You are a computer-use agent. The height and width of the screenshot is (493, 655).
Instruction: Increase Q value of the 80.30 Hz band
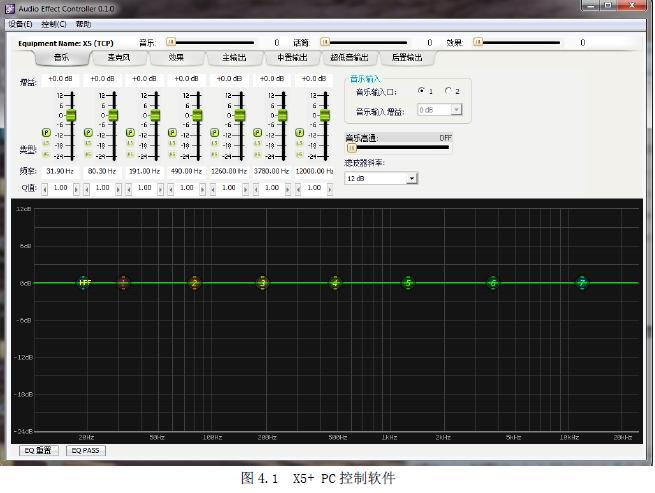click(118, 189)
